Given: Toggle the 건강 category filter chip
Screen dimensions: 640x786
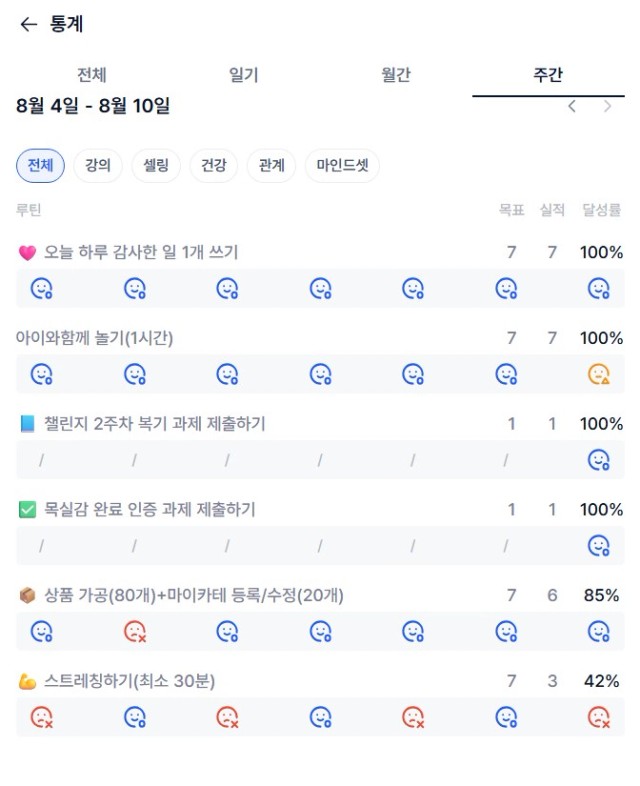Looking at the screenshot, I should click(214, 165).
